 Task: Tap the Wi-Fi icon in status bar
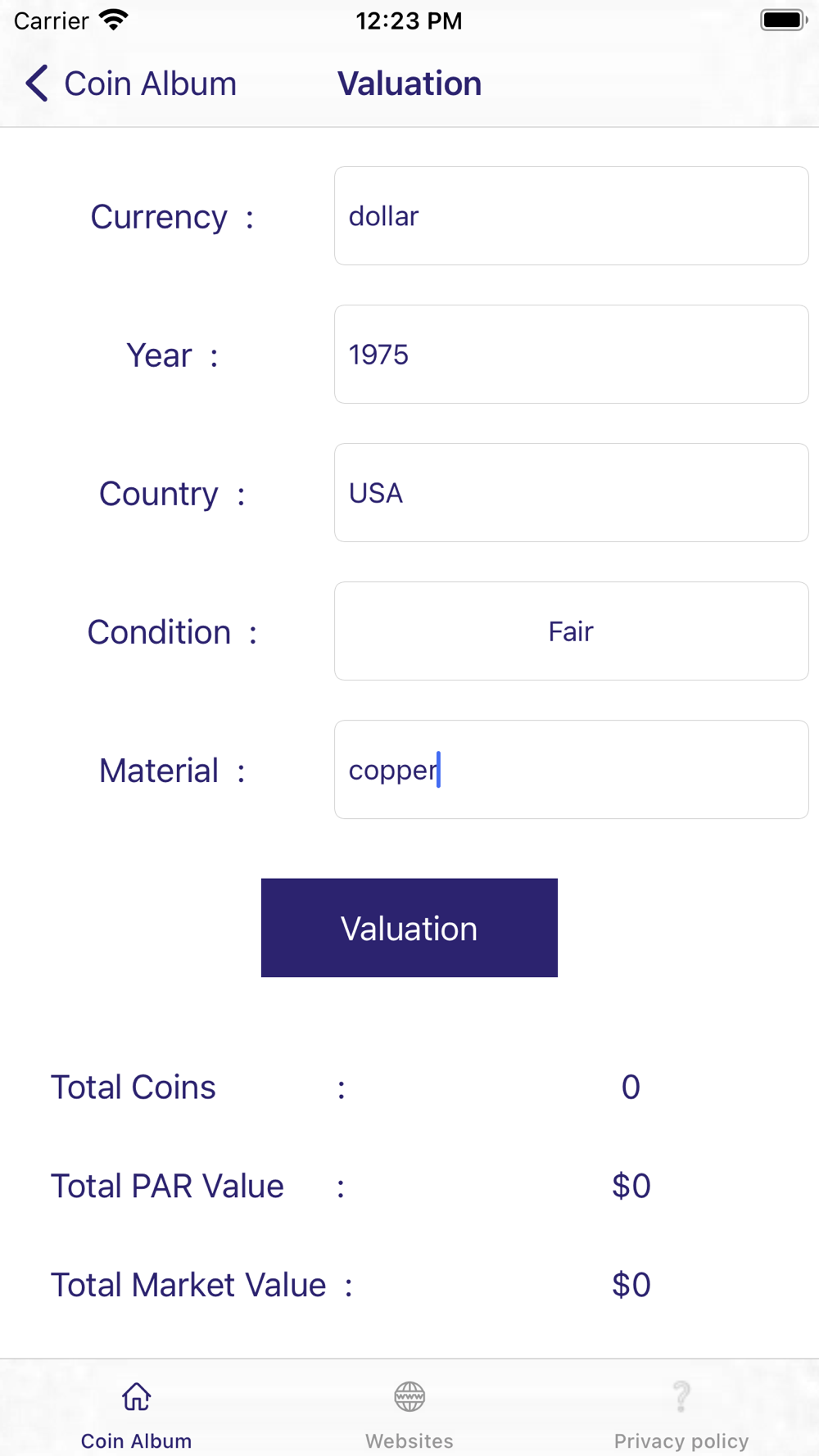pyautogui.click(x=114, y=20)
